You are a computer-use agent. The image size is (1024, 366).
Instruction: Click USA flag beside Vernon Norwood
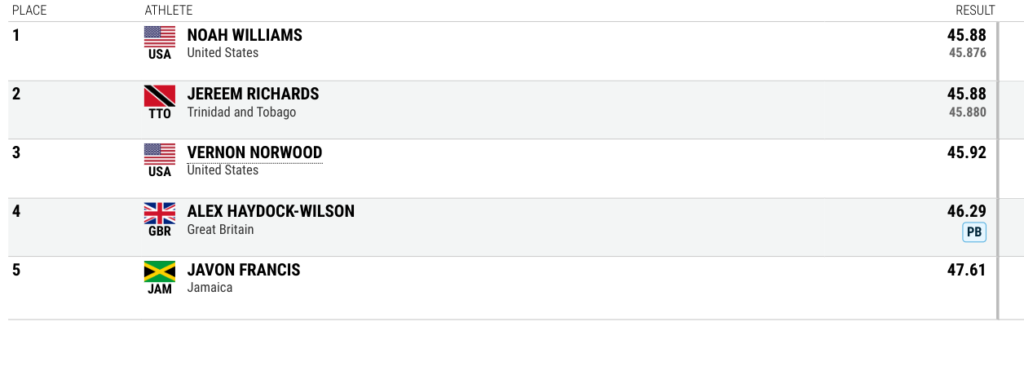point(160,154)
